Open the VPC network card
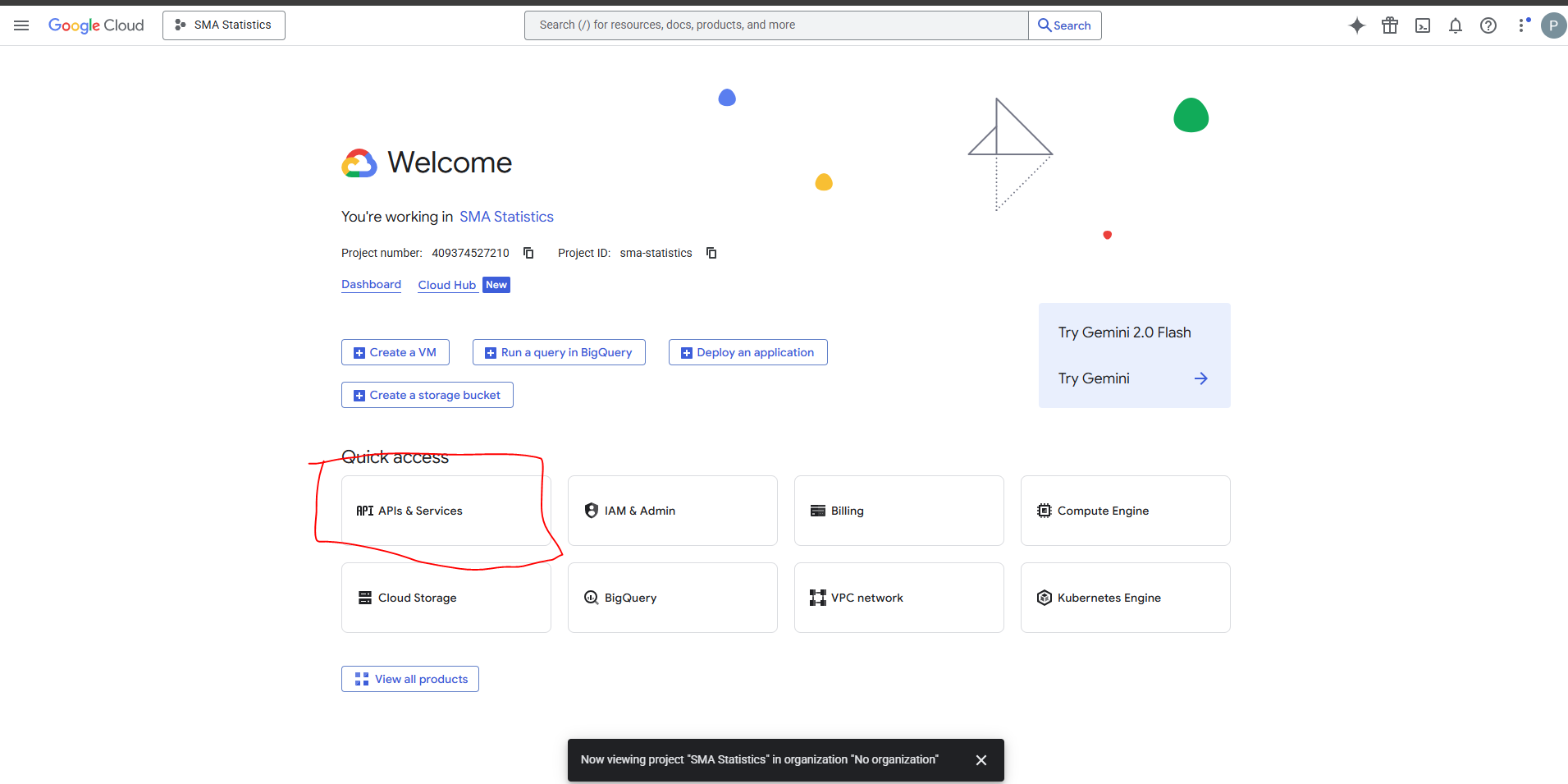This screenshot has height=784, width=1568. pyautogui.click(x=899, y=598)
